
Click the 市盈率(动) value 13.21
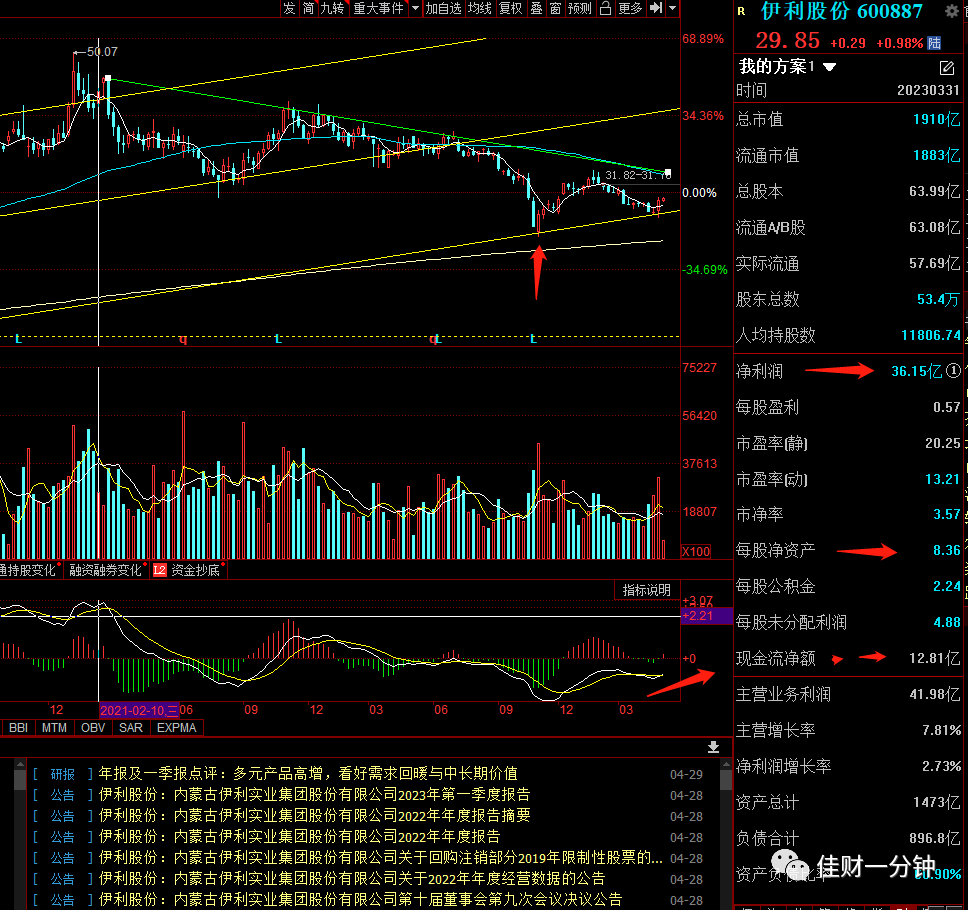click(943, 479)
